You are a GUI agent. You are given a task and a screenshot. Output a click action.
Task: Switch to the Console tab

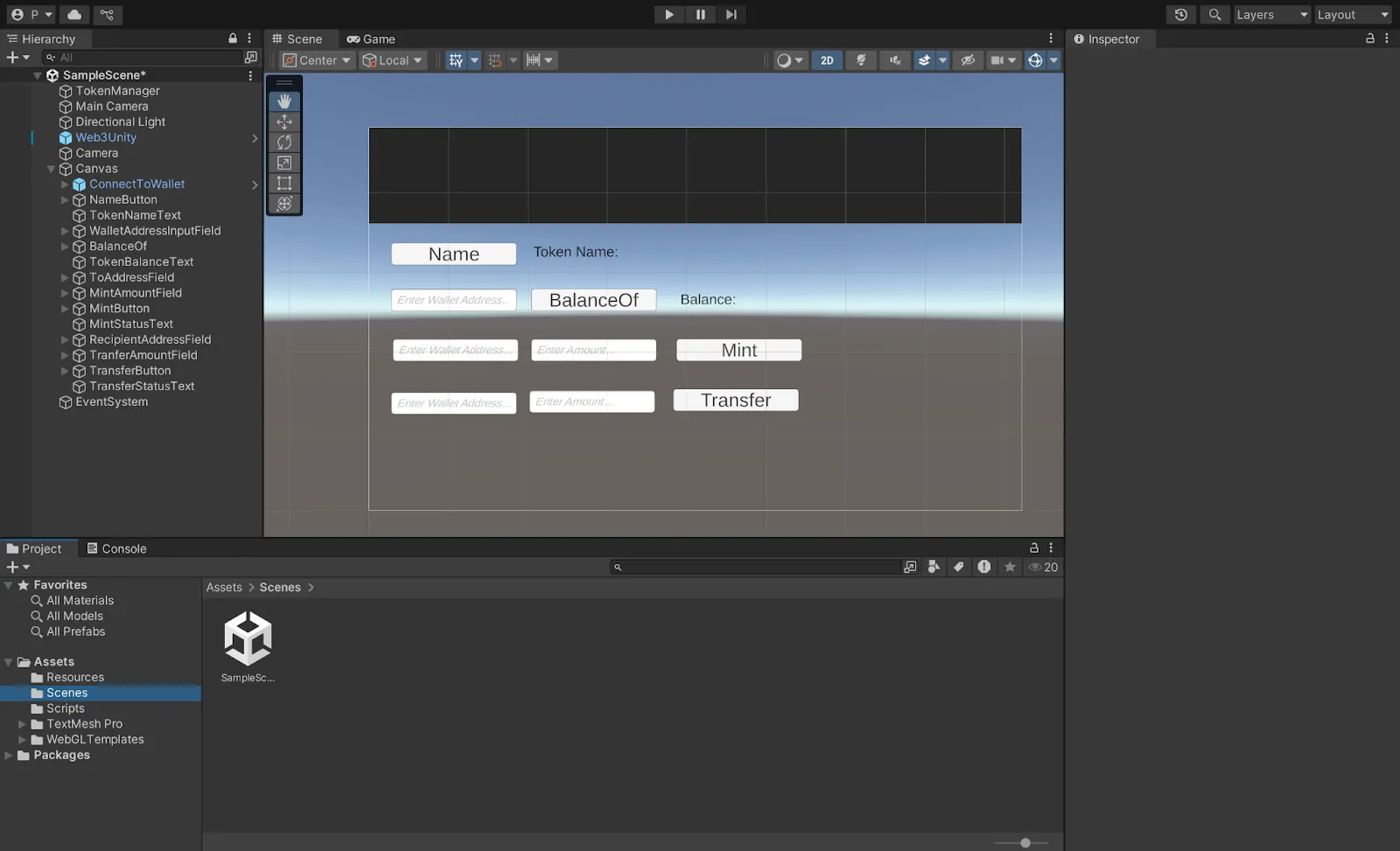(116, 548)
